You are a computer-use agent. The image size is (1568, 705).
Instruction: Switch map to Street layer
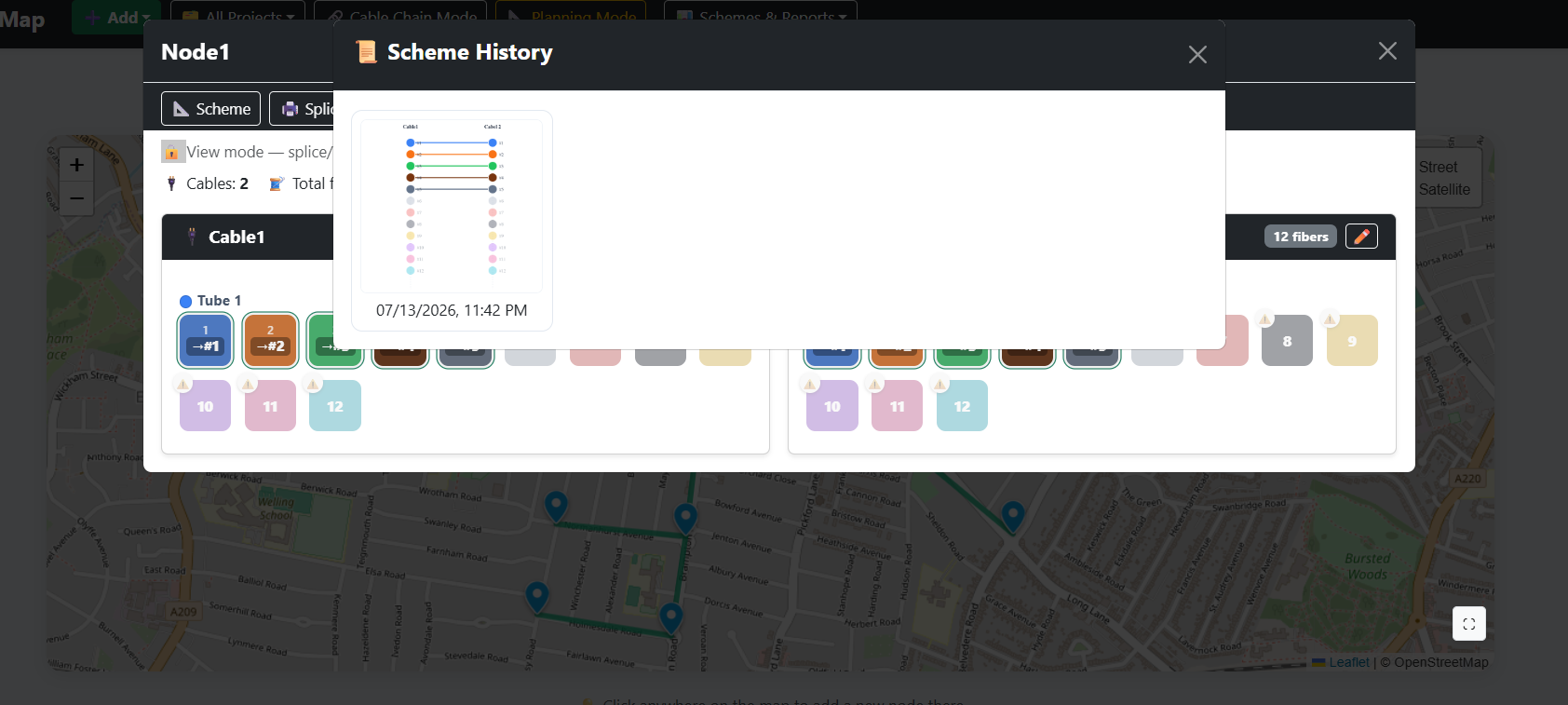[x=1438, y=167]
